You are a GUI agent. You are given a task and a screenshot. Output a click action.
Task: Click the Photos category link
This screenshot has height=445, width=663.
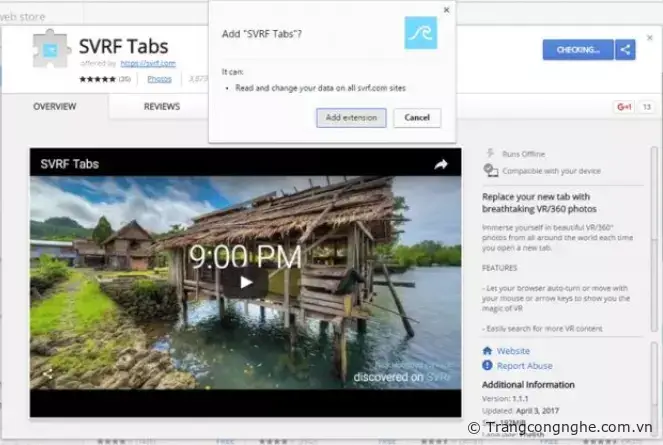pyautogui.click(x=159, y=78)
